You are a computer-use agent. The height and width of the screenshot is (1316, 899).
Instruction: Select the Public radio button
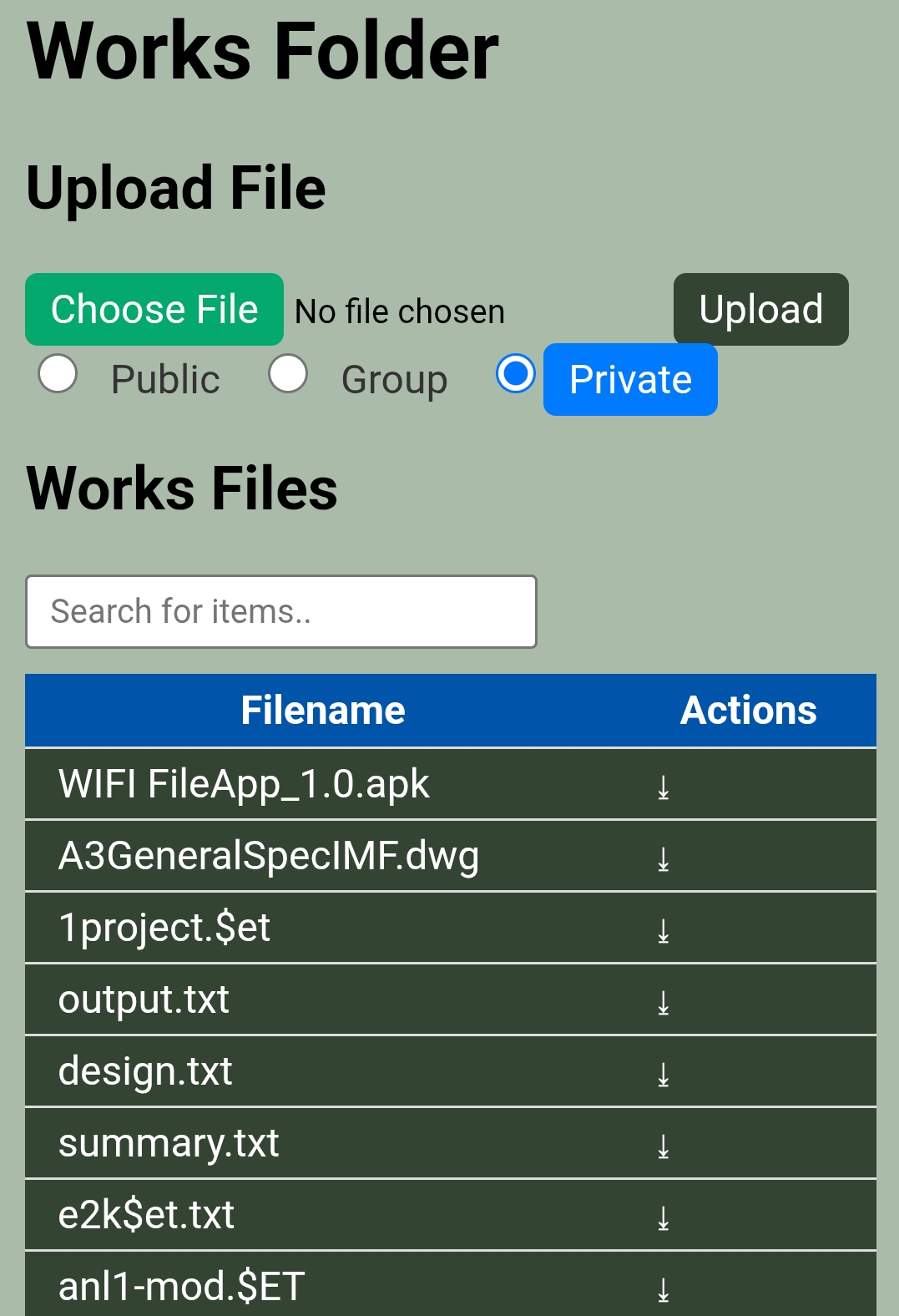[x=58, y=373]
